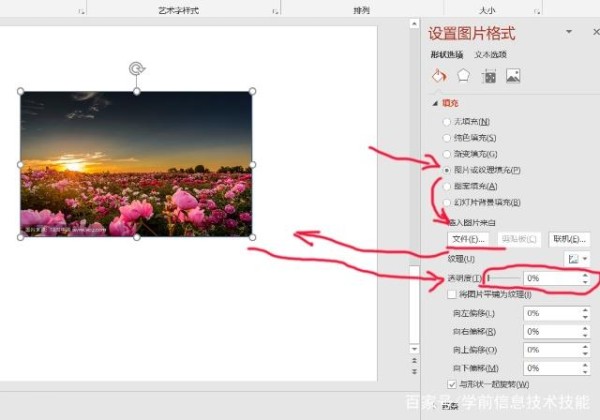This screenshot has width=600, height=420.
Task: Switch to the 文本选项 tab
Action: click(x=490, y=54)
